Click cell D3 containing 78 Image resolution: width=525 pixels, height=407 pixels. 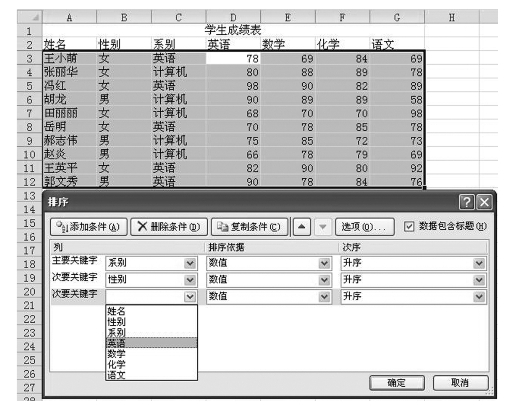233,59
